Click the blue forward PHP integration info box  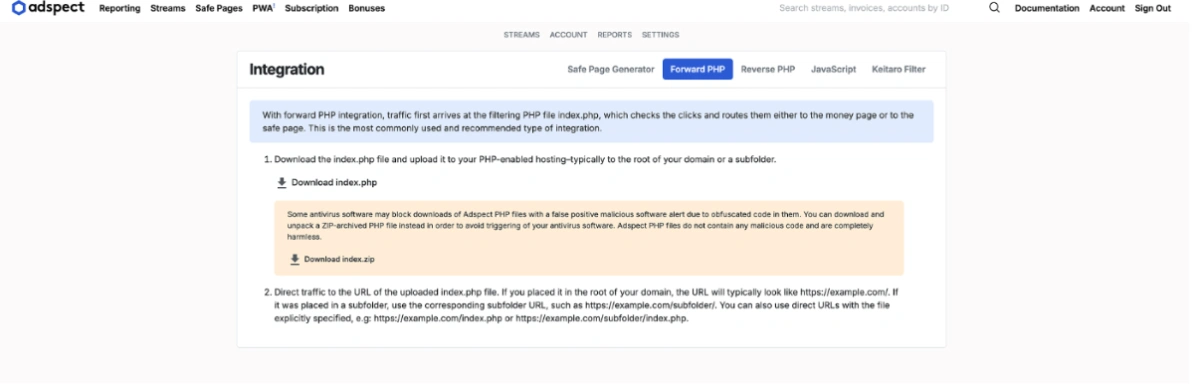click(x=591, y=122)
